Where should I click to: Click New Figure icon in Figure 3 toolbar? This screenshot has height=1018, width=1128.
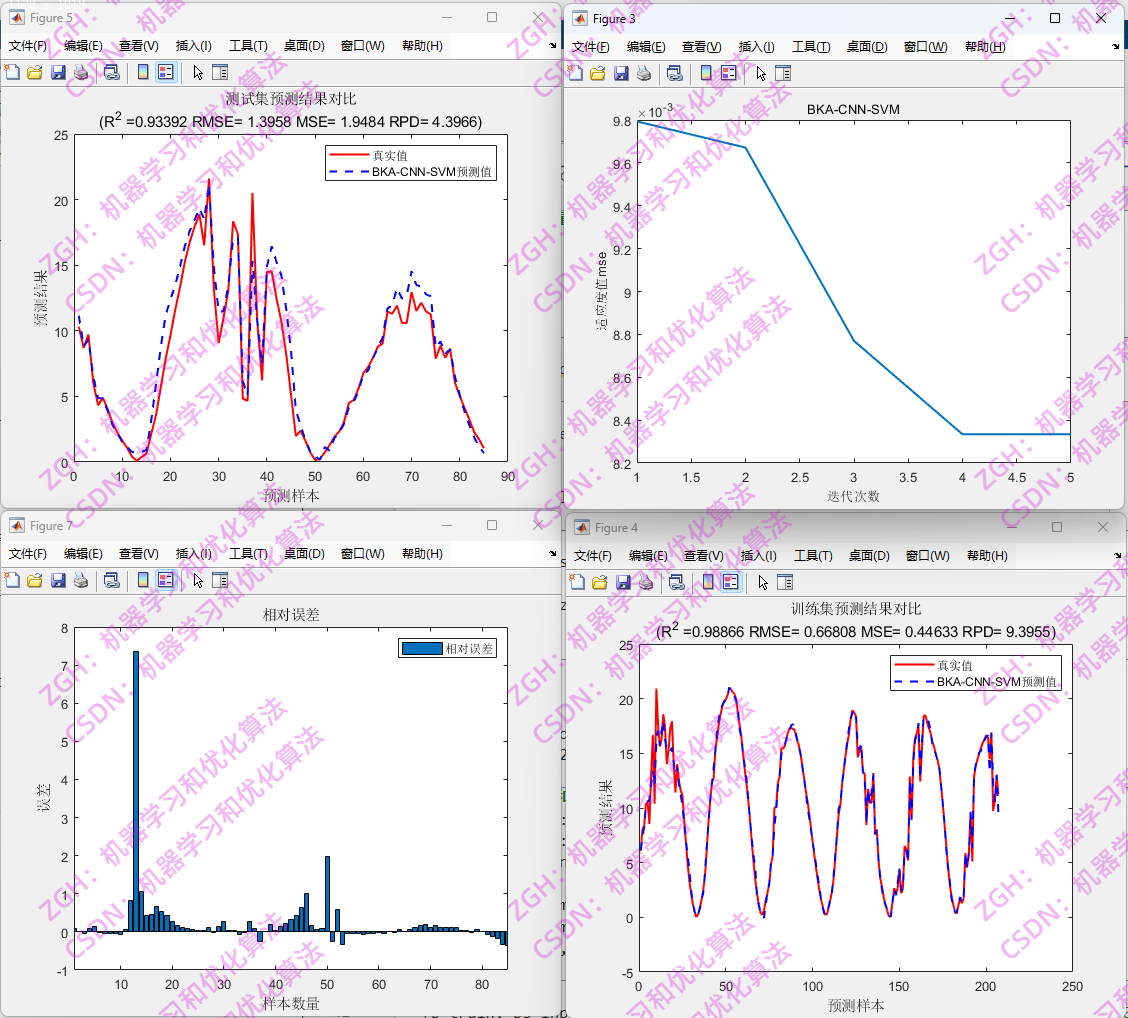tap(576, 73)
